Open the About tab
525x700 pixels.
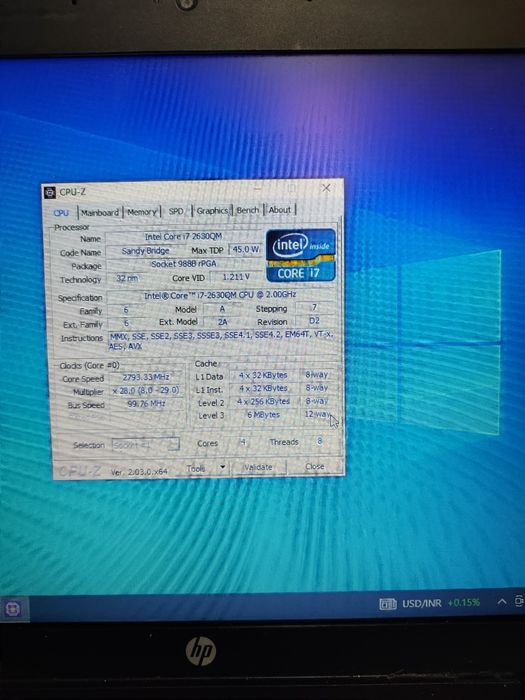coord(280,209)
